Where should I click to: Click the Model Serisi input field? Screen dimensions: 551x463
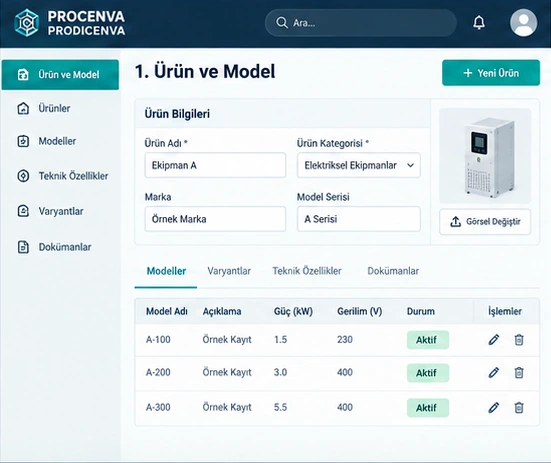coord(358,219)
